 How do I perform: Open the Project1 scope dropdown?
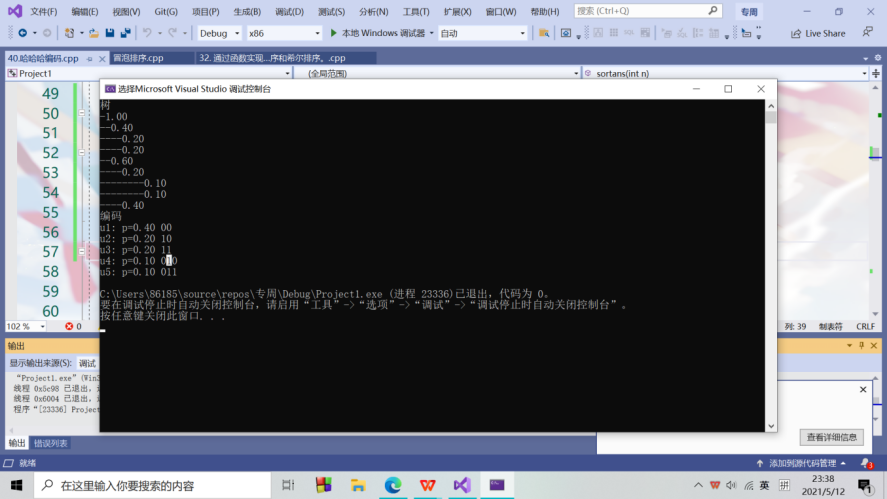pos(149,74)
